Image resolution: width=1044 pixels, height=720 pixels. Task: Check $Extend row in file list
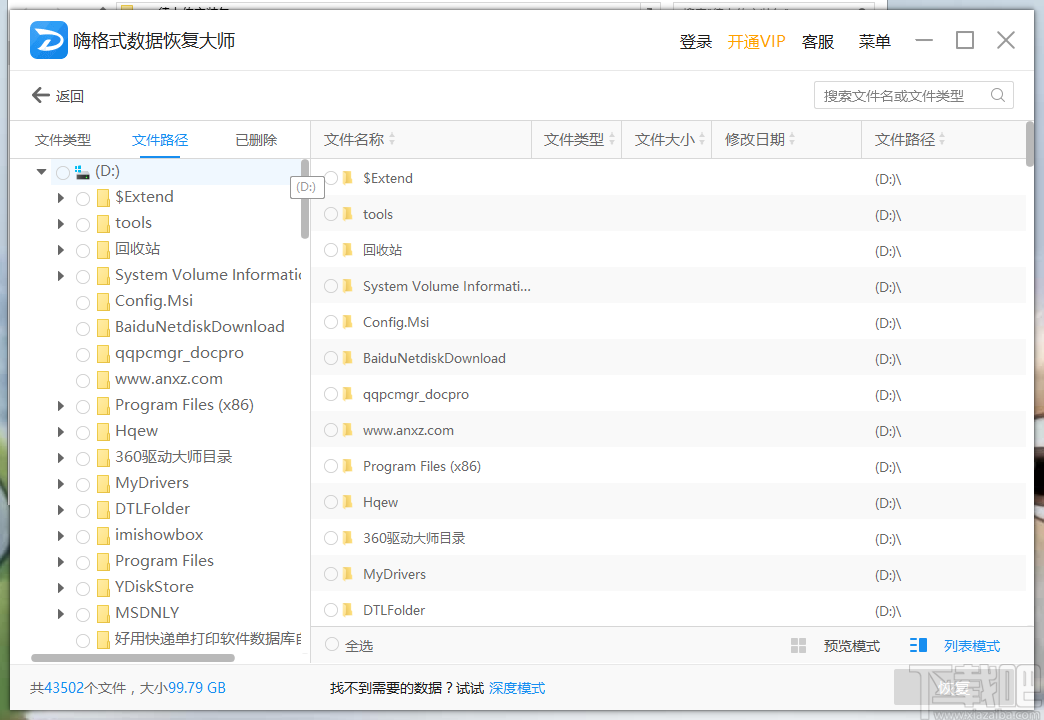click(331, 178)
